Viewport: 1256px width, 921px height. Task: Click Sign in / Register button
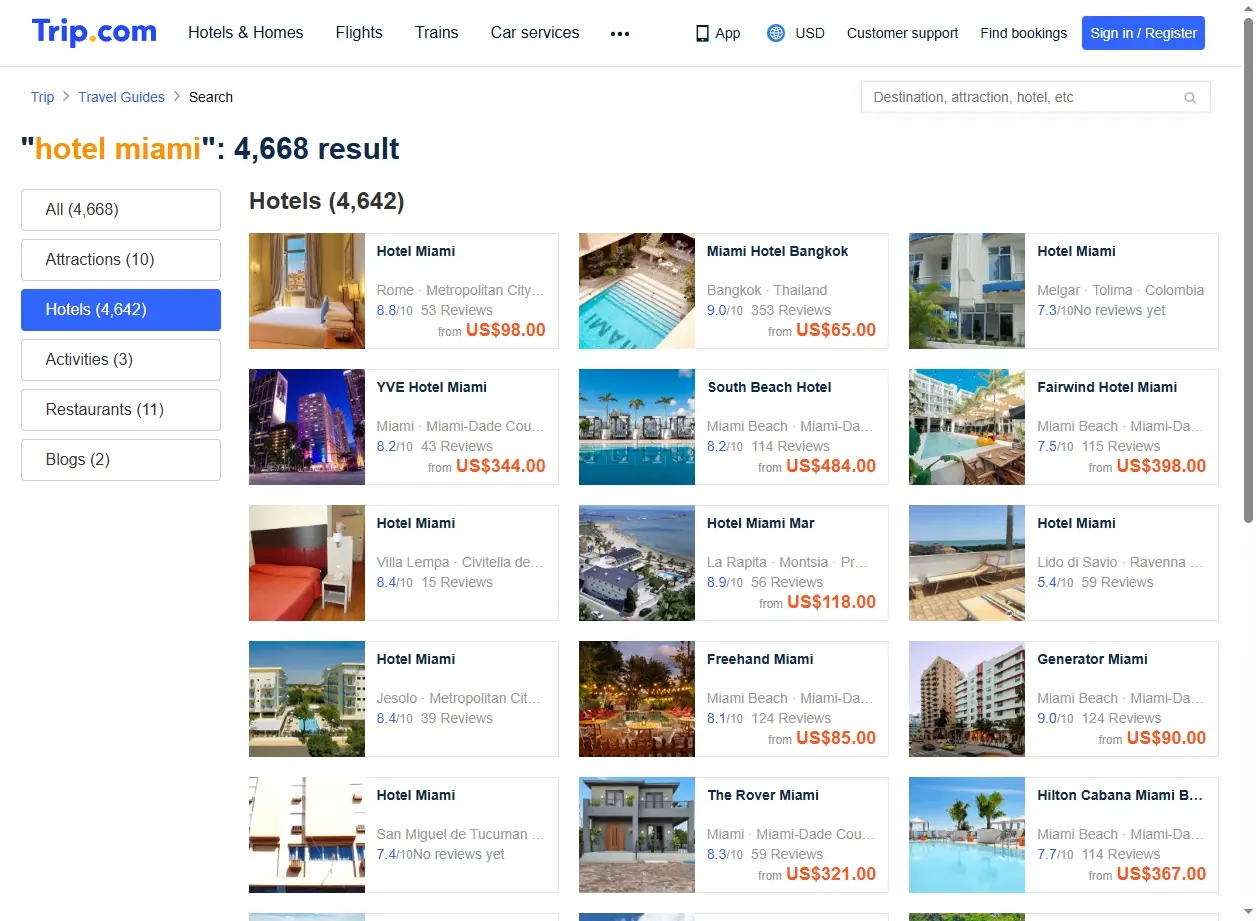1143,33
